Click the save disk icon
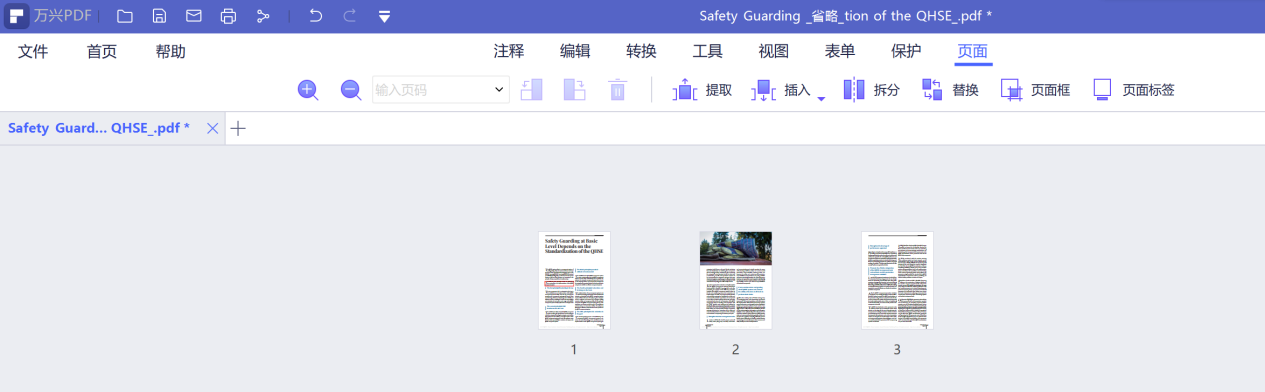This screenshot has width=1265, height=392. (x=160, y=16)
